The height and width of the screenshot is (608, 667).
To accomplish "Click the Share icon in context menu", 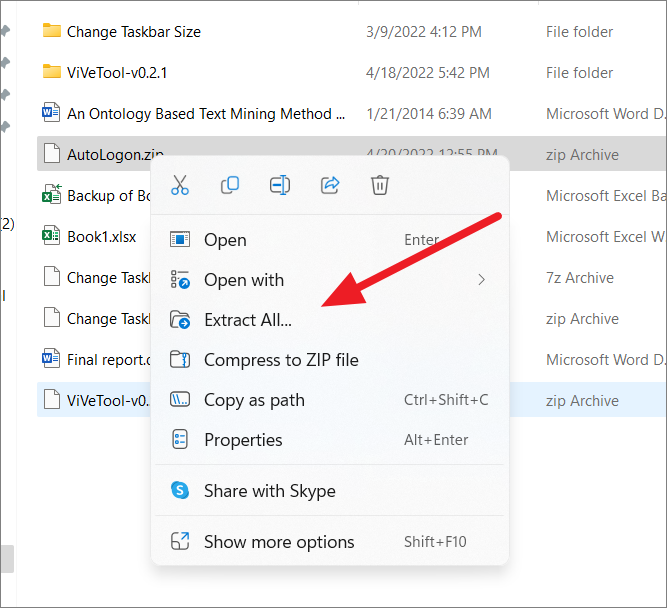I will (x=330, y=185).
